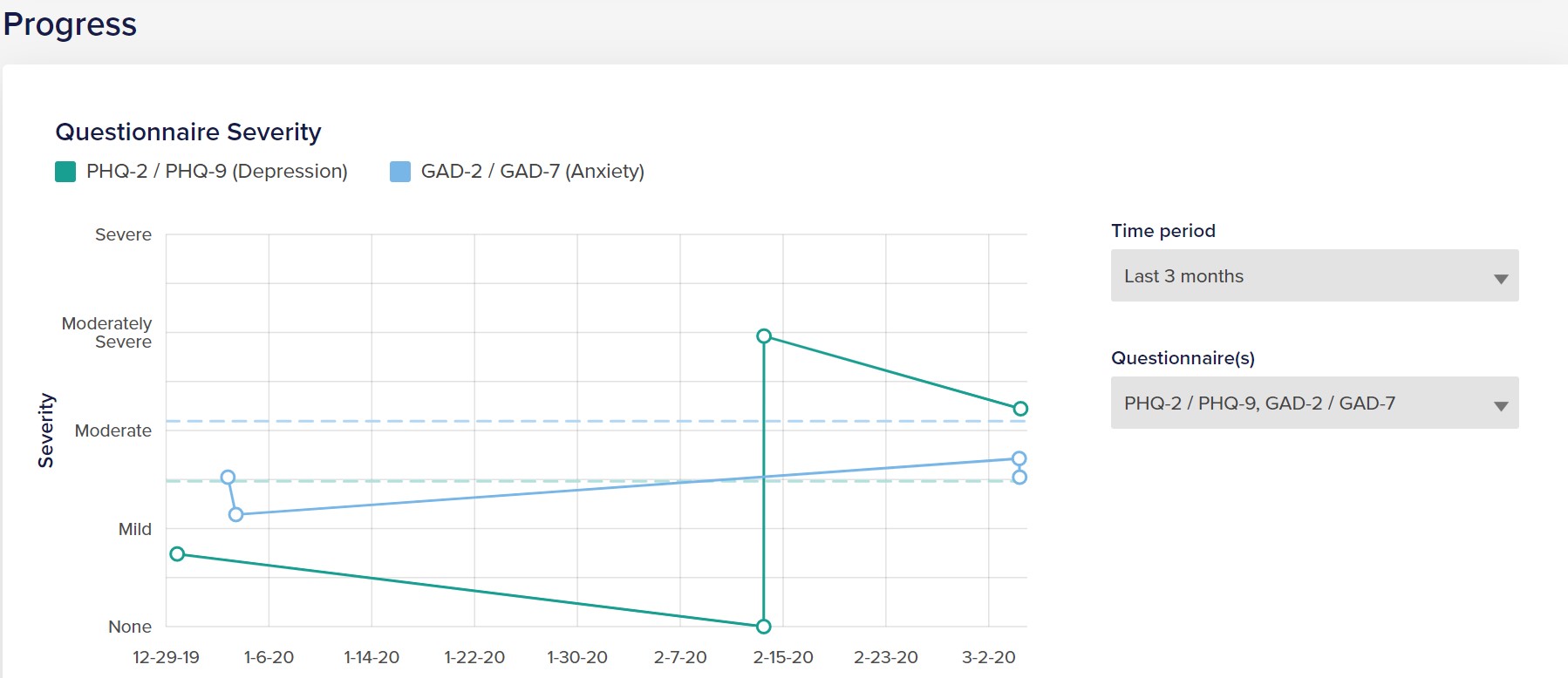Image resolution: width=1568 pixels, height=678 pixels.
Task: Click the Questionnaire(s) dropdown arrow
Action: coord(1501,406)
